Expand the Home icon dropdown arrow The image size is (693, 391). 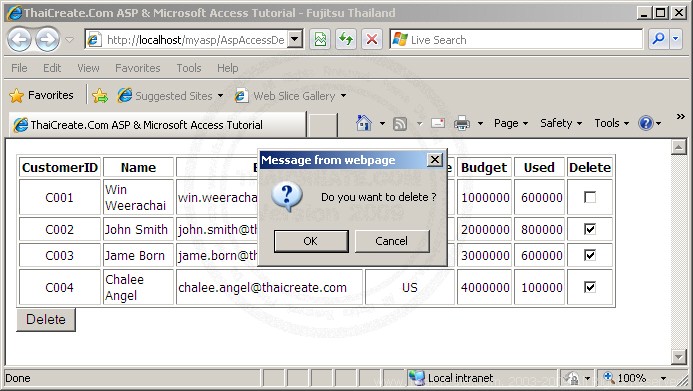pos(382,124)
